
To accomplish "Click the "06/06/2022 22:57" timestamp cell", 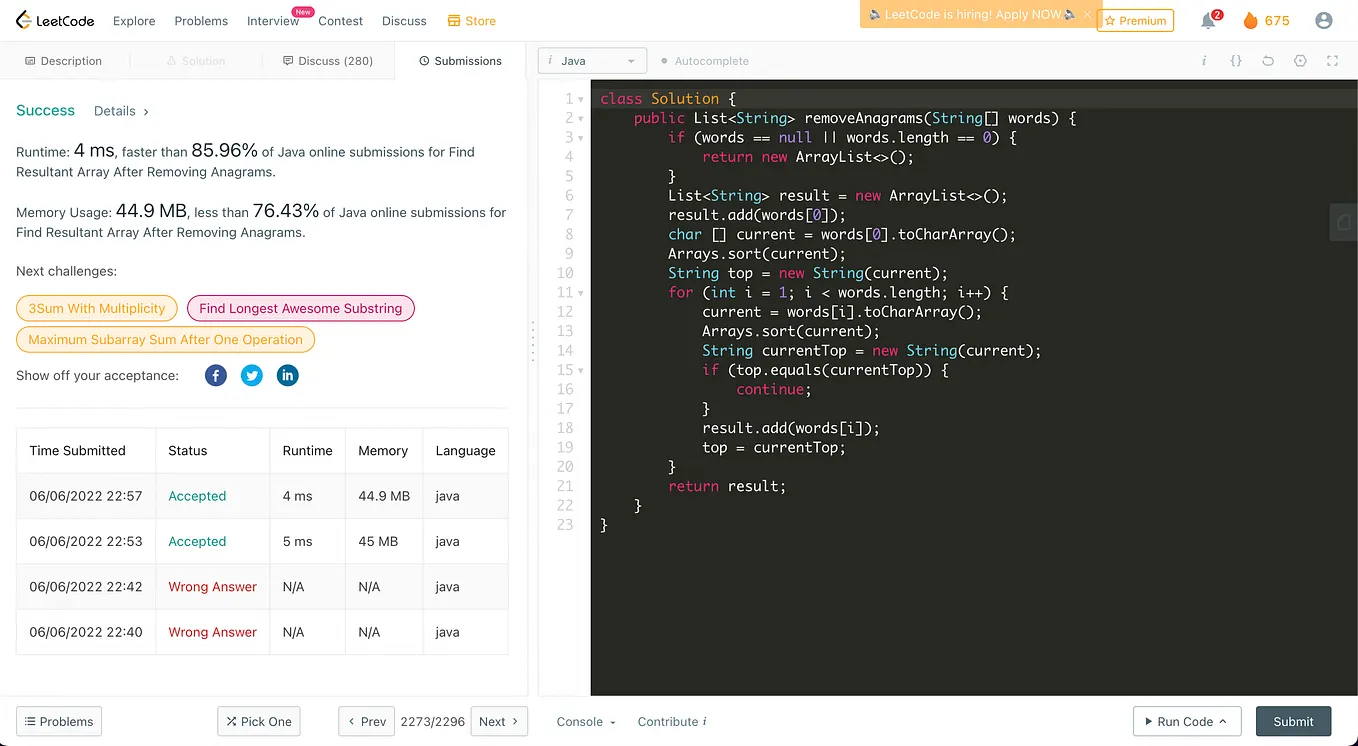I will coord(86,496).
